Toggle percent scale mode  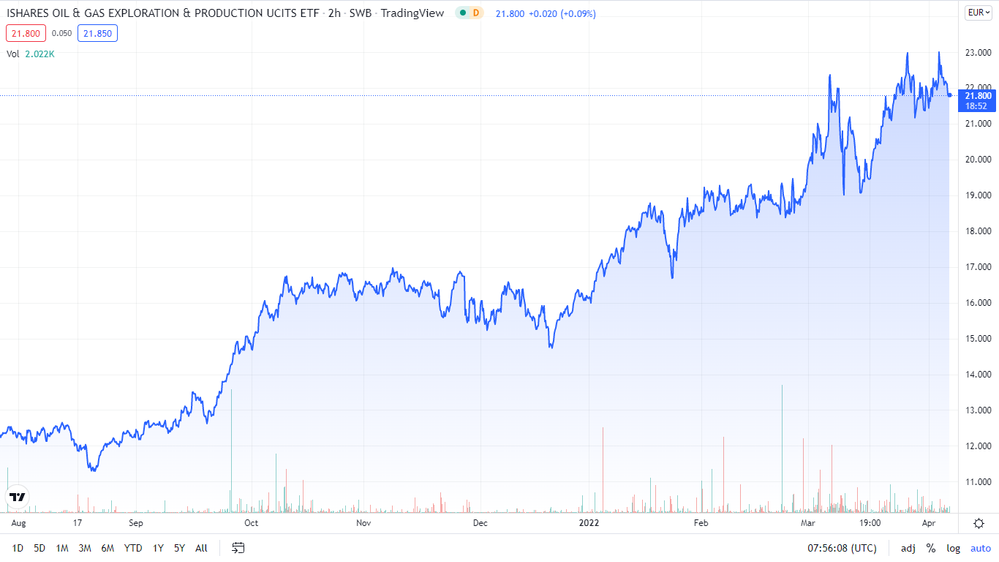931,548
